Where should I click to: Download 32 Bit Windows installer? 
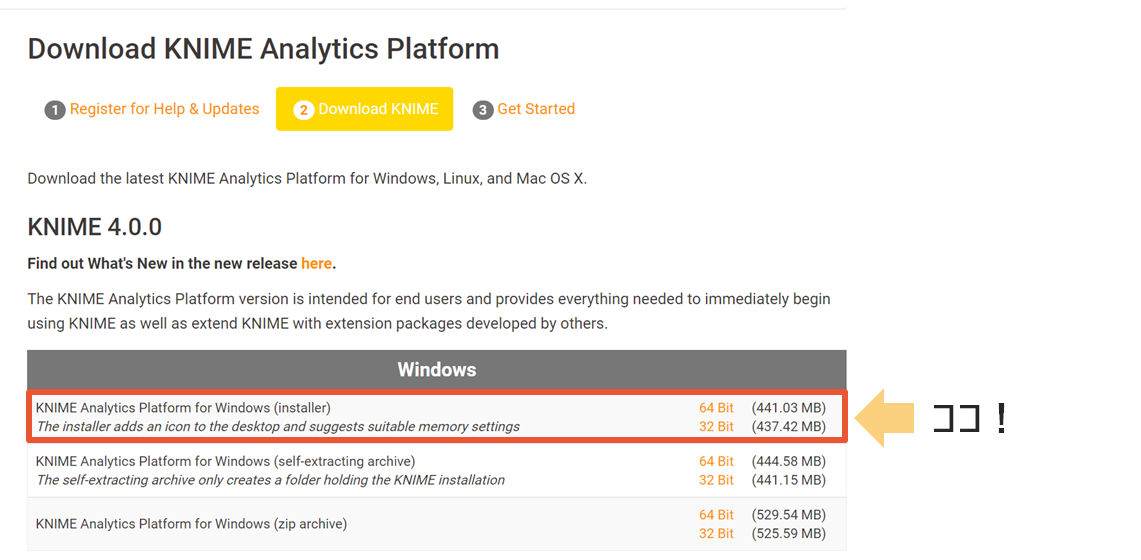pos(716,427)
